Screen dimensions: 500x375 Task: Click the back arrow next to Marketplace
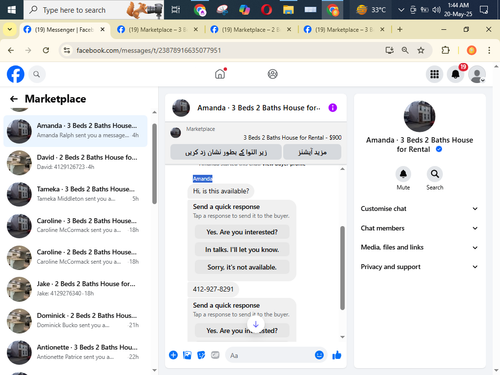(x=14, y=99)
